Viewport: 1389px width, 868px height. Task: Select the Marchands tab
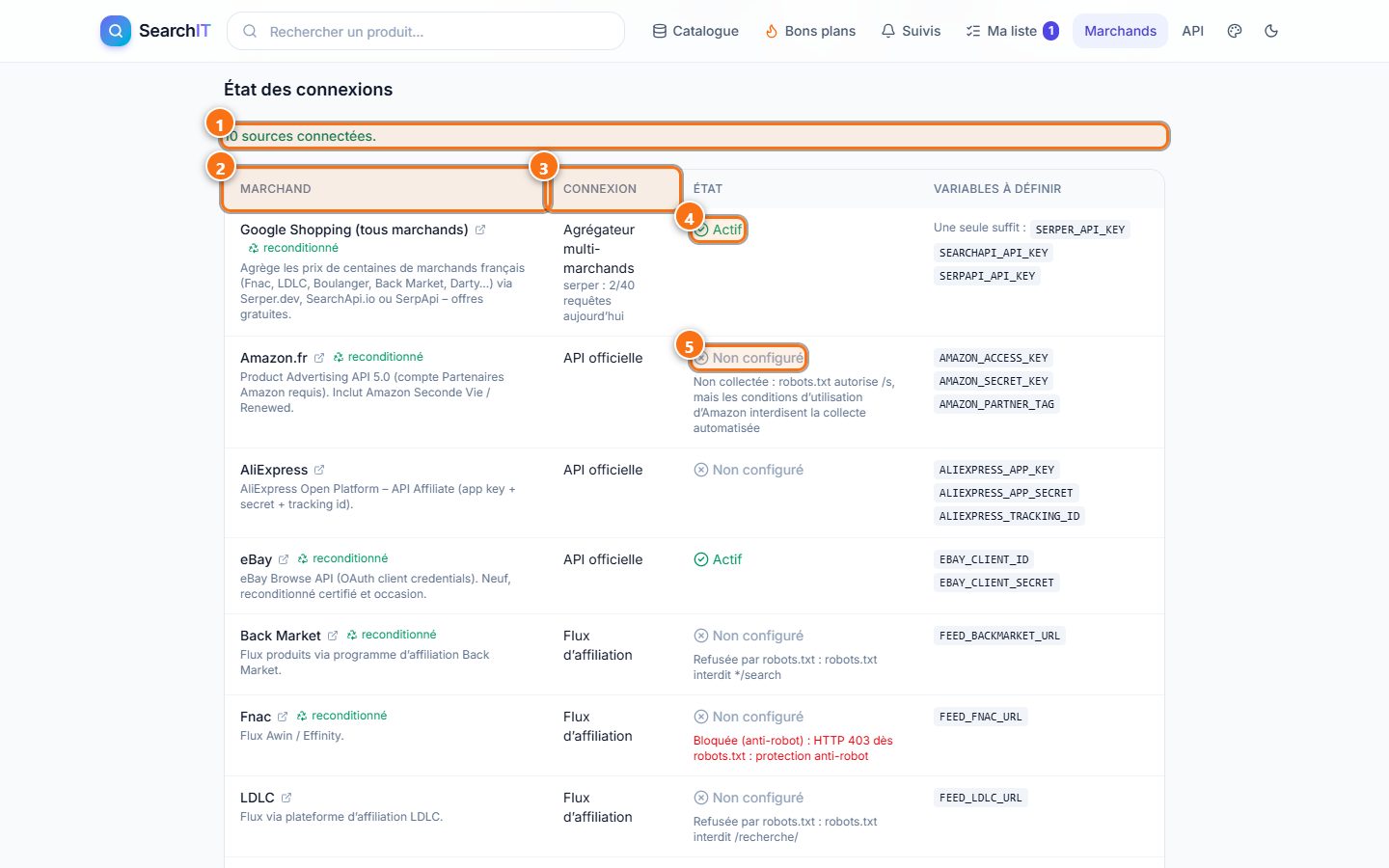pyautogui.click(x=1120, y=31)
